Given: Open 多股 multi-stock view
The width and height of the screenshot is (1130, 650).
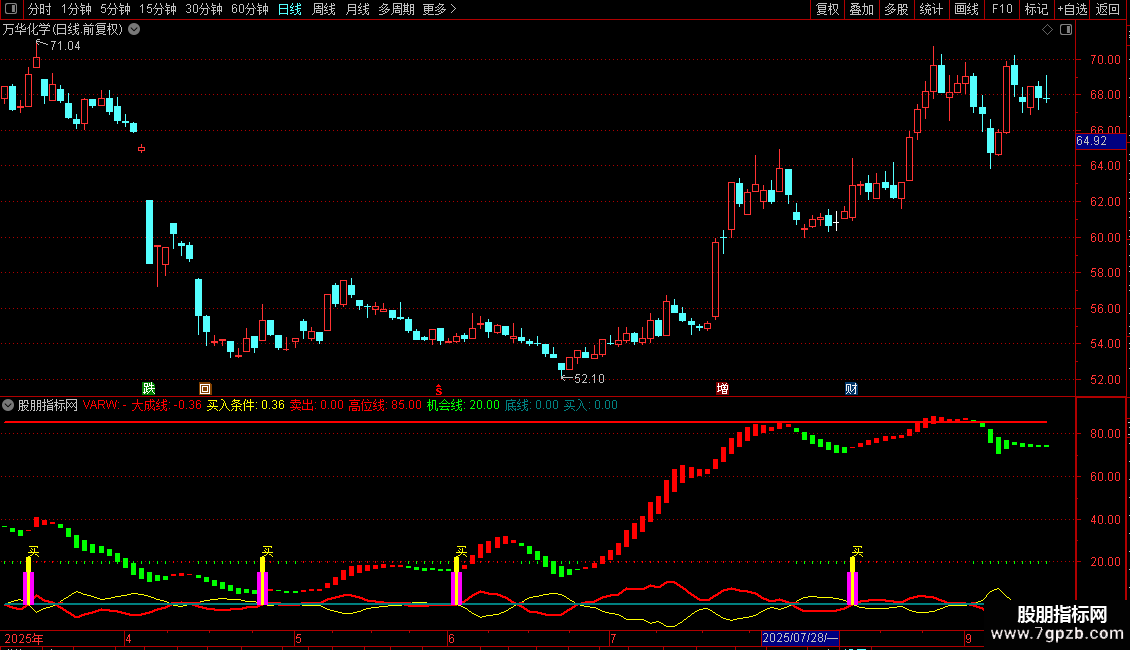Looking at the screenshot, I should pyautogui.click(x=896, y=9).
